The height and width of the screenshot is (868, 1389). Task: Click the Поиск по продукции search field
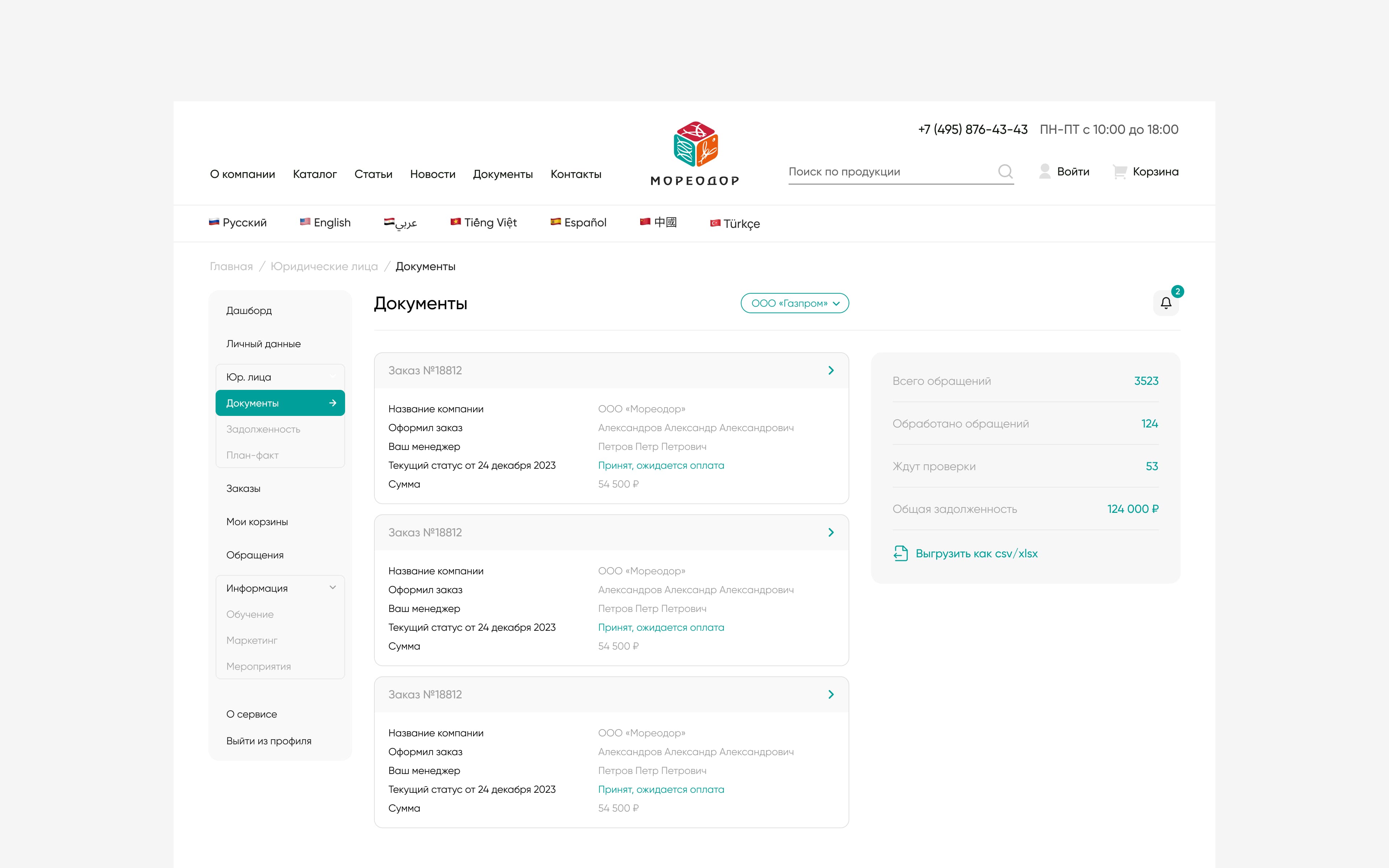(x=890, y=172)
